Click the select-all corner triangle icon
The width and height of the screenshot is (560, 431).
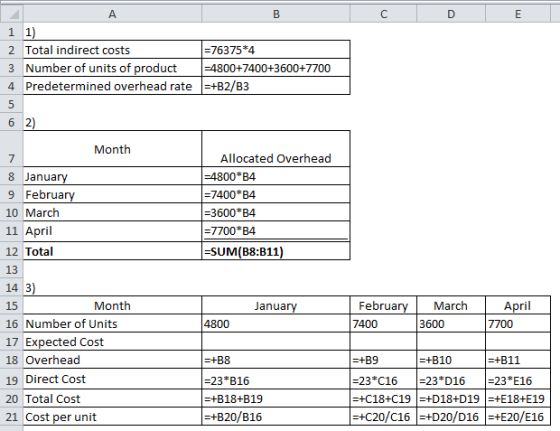[14, 14]
